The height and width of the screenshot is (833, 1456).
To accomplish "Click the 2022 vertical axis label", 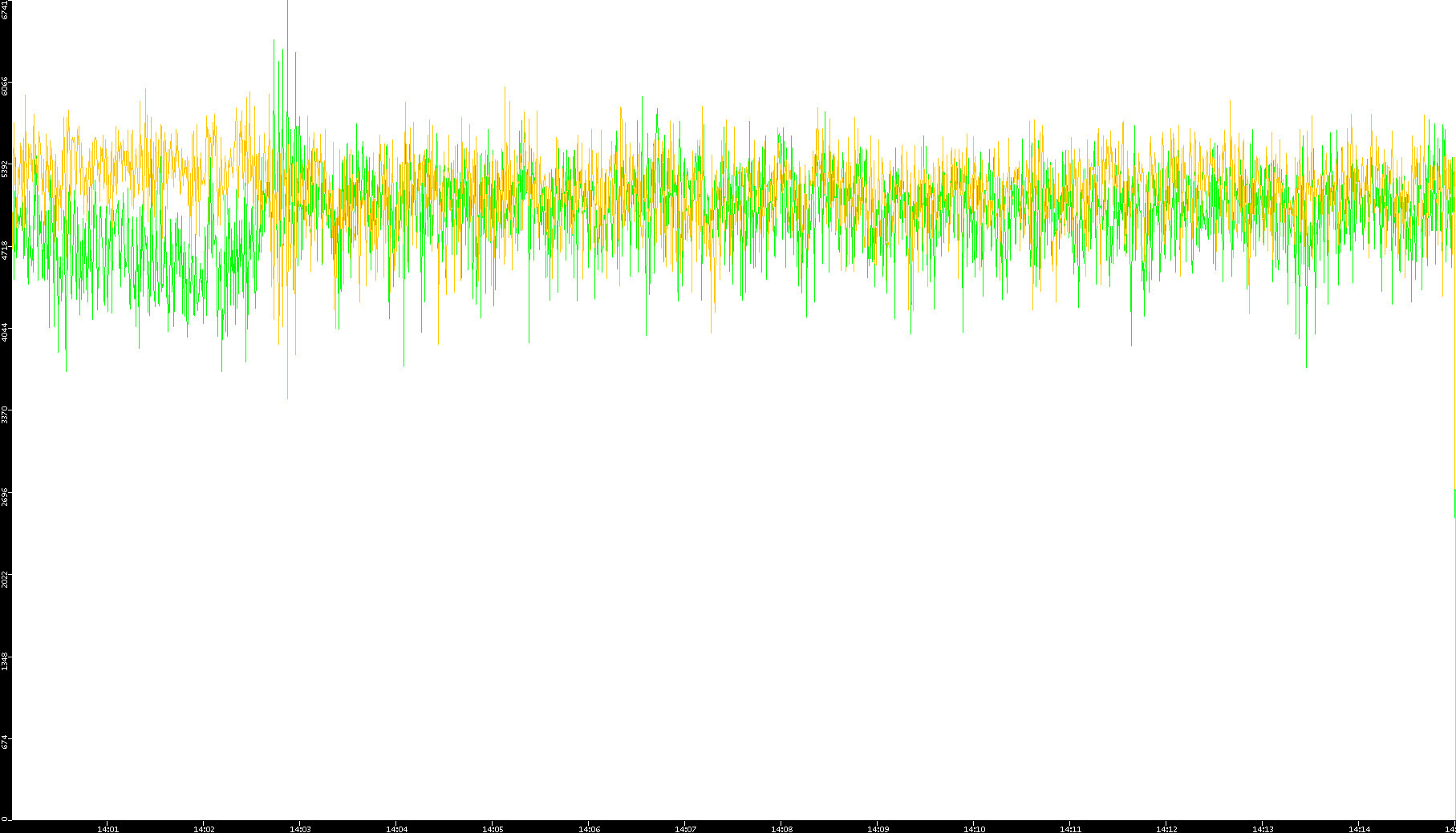I will 6,579.
